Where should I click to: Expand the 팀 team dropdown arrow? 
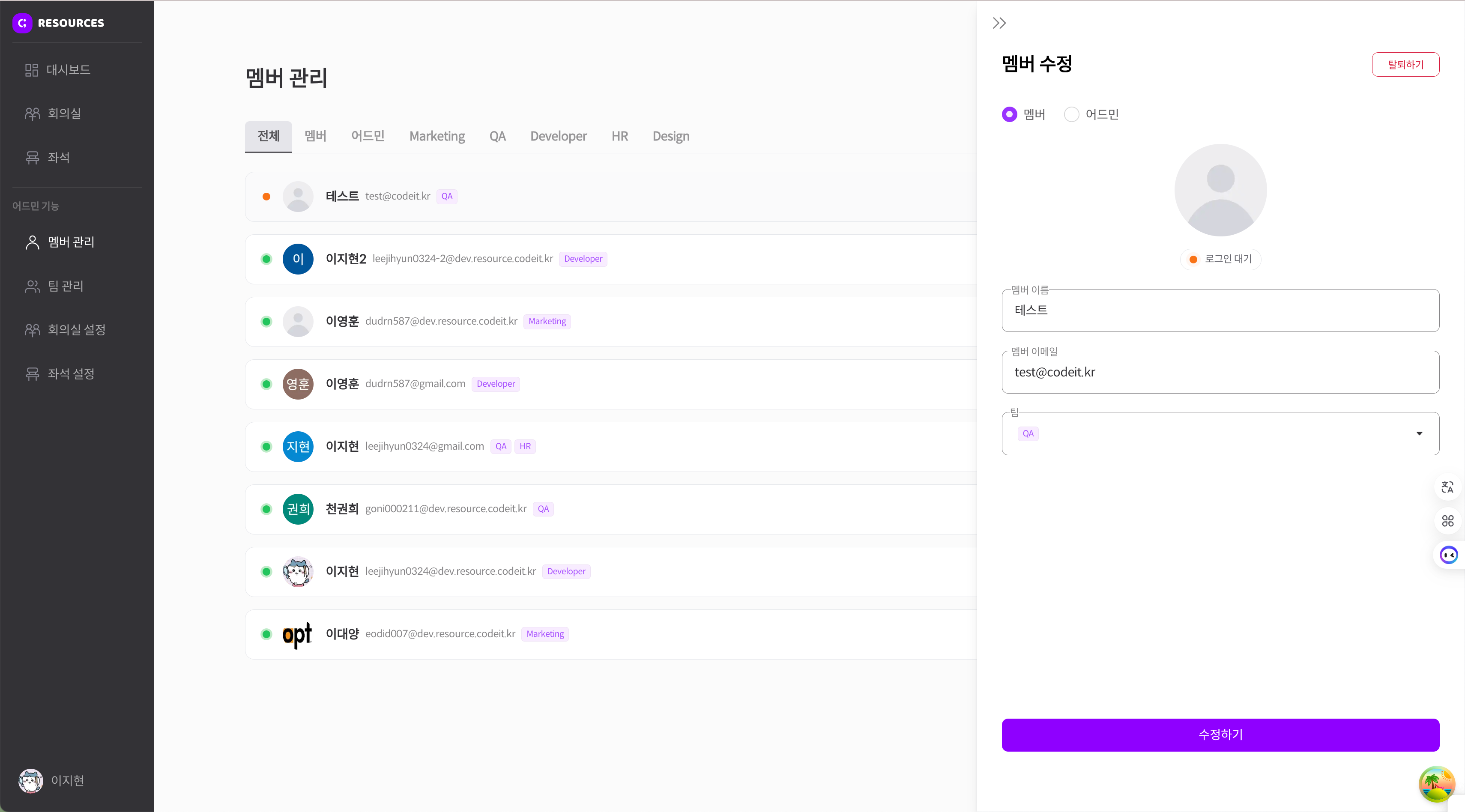1419,433
